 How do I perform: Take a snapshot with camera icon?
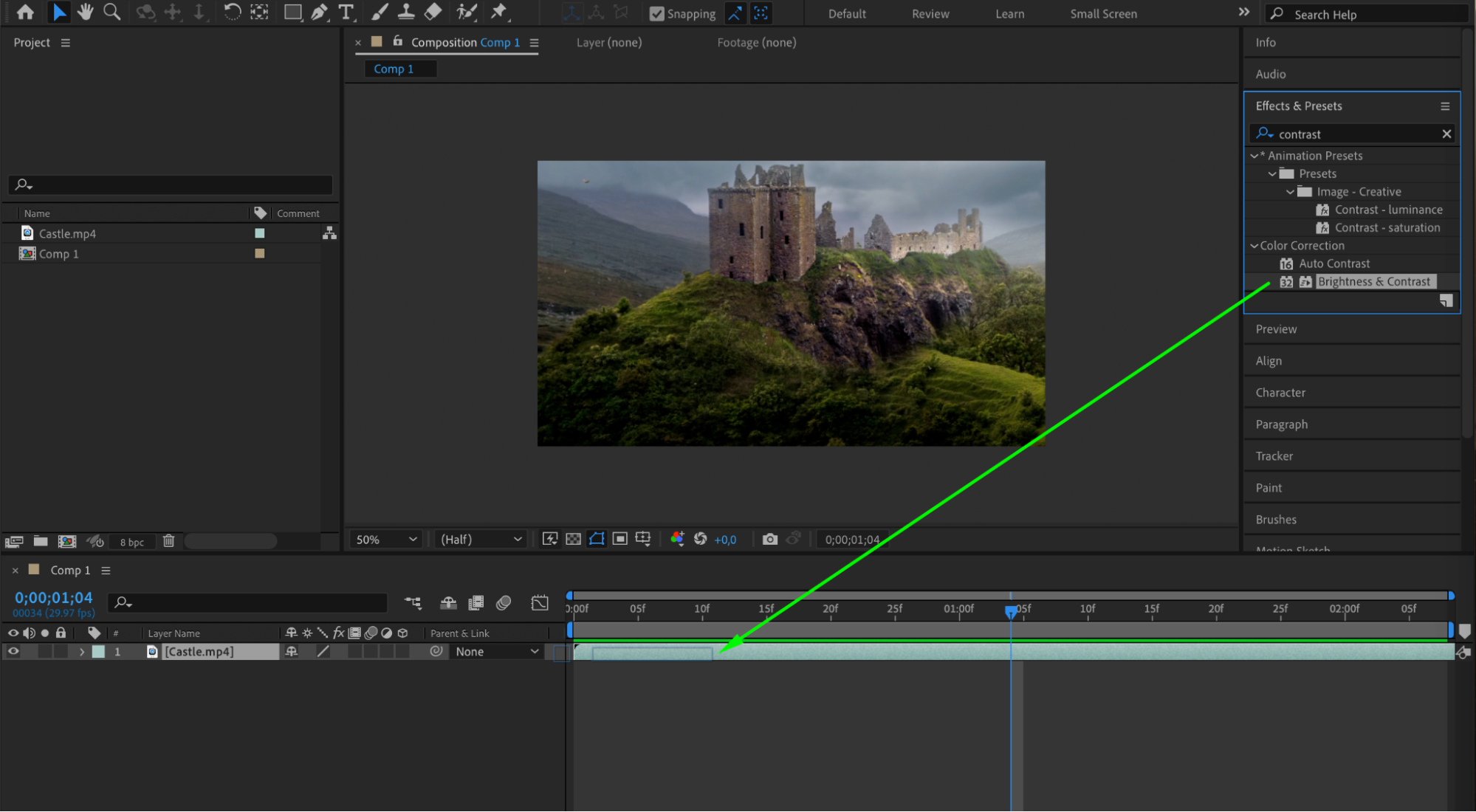pos(769,540)
